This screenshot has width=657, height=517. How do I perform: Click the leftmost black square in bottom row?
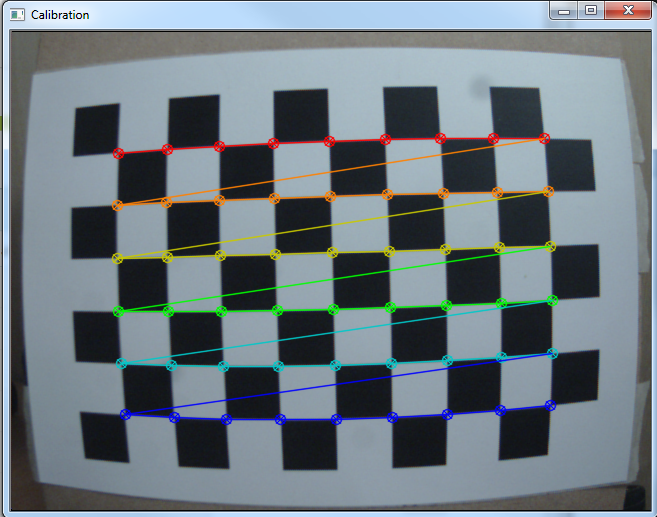coord(105,436)
